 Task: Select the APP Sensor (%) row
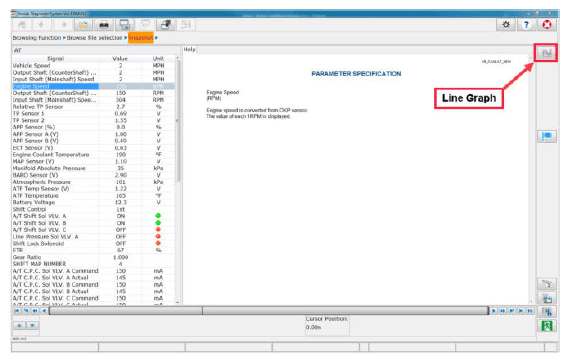click(x=94, y=127)
